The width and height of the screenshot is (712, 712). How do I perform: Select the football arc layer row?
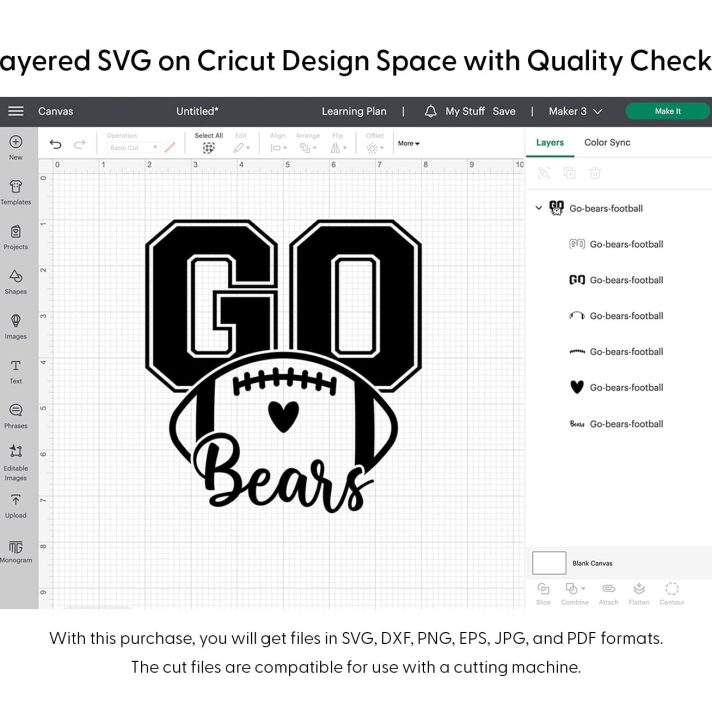(620, 316)
